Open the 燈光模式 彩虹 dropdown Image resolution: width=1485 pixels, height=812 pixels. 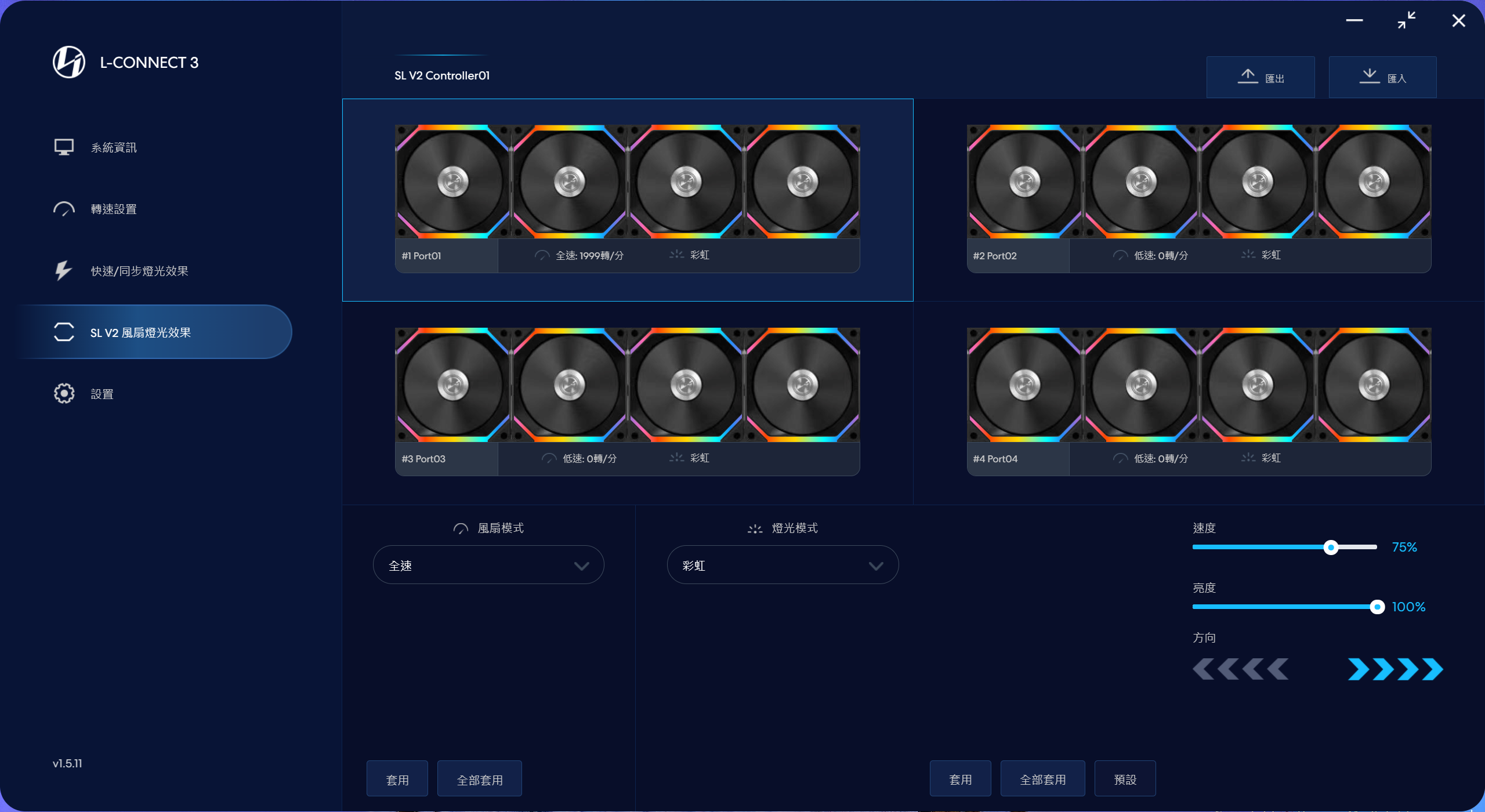pyautogui.click(x=783, y=565)
